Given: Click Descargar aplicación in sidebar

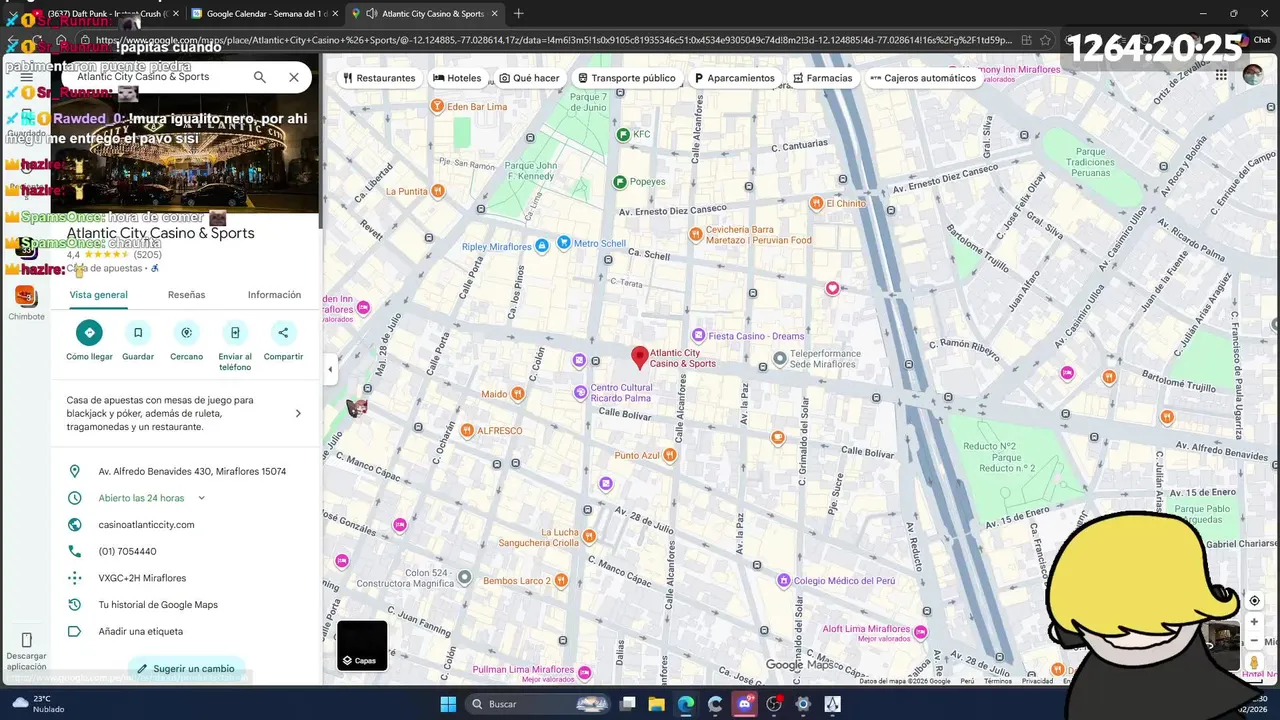Looking at the screenshot, I should (x=26, y=651).
